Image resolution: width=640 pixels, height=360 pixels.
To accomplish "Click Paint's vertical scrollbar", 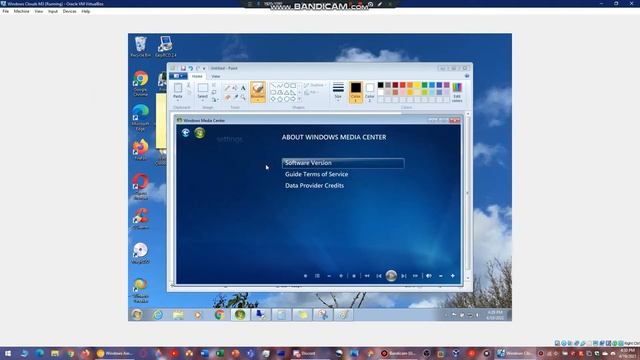I will click(468, 196).
